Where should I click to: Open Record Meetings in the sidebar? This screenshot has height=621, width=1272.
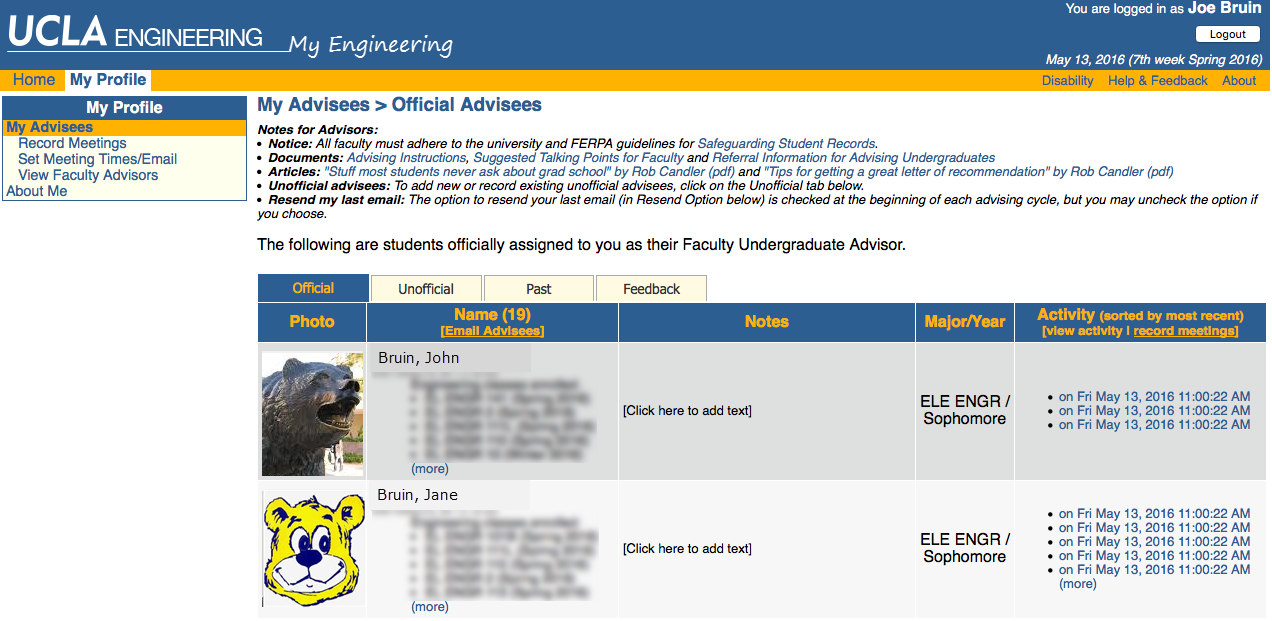(x=72, y=143)
